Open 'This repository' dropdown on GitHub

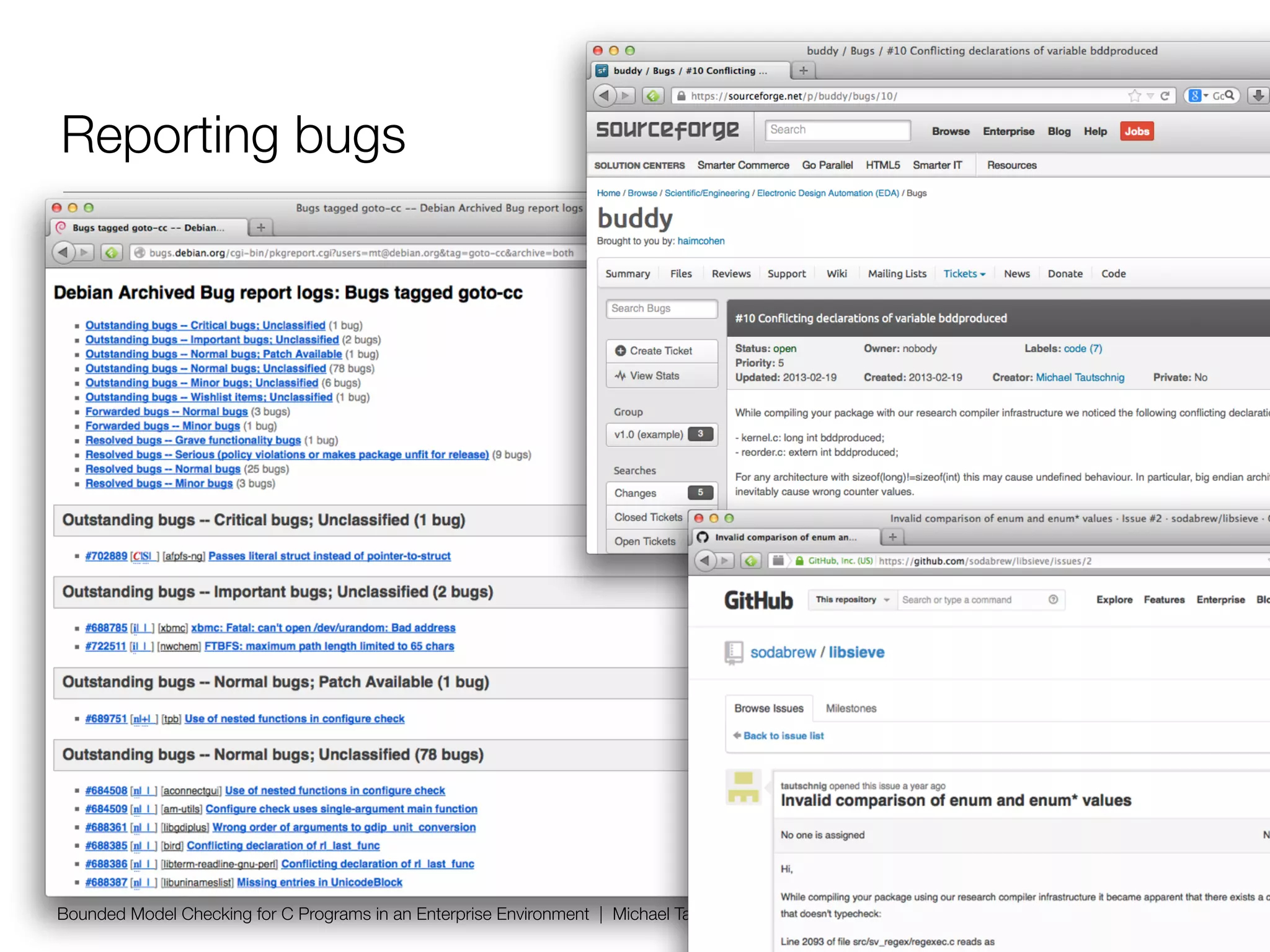coord(853,599)
